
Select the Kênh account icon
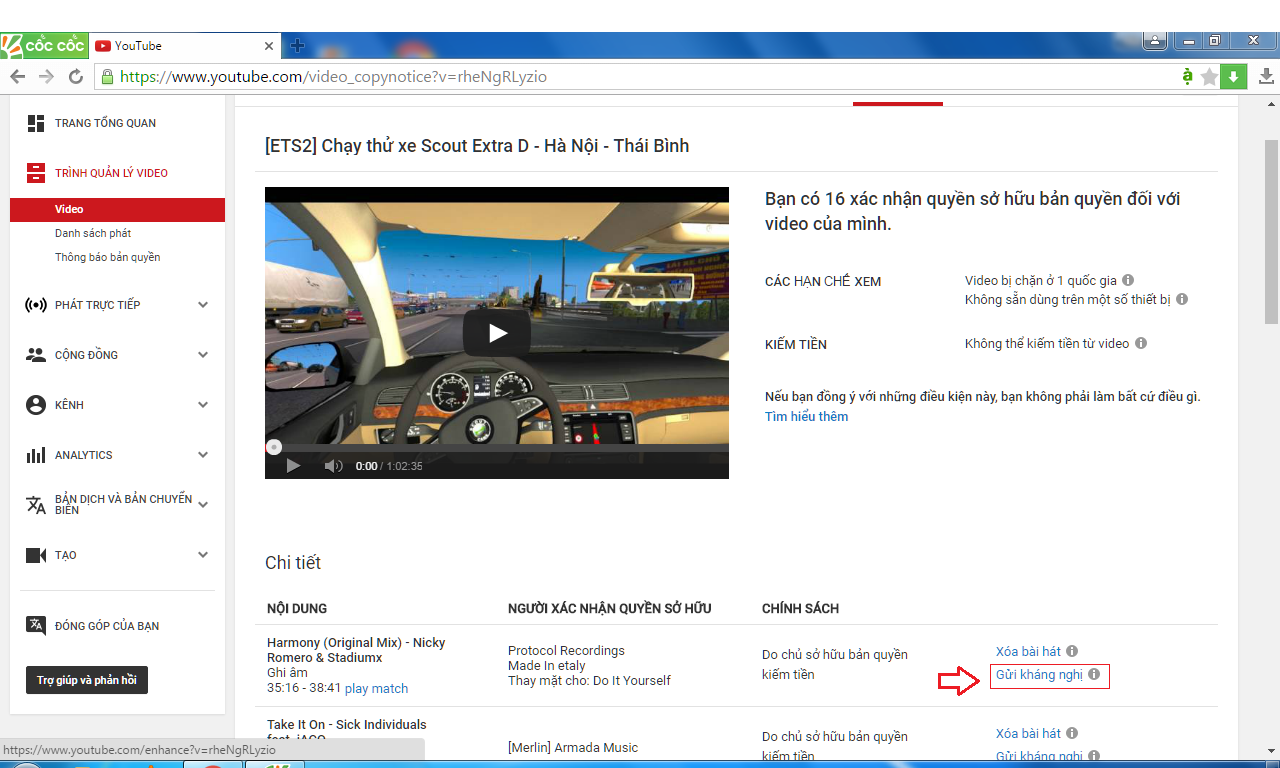click(x=36, y=405)
